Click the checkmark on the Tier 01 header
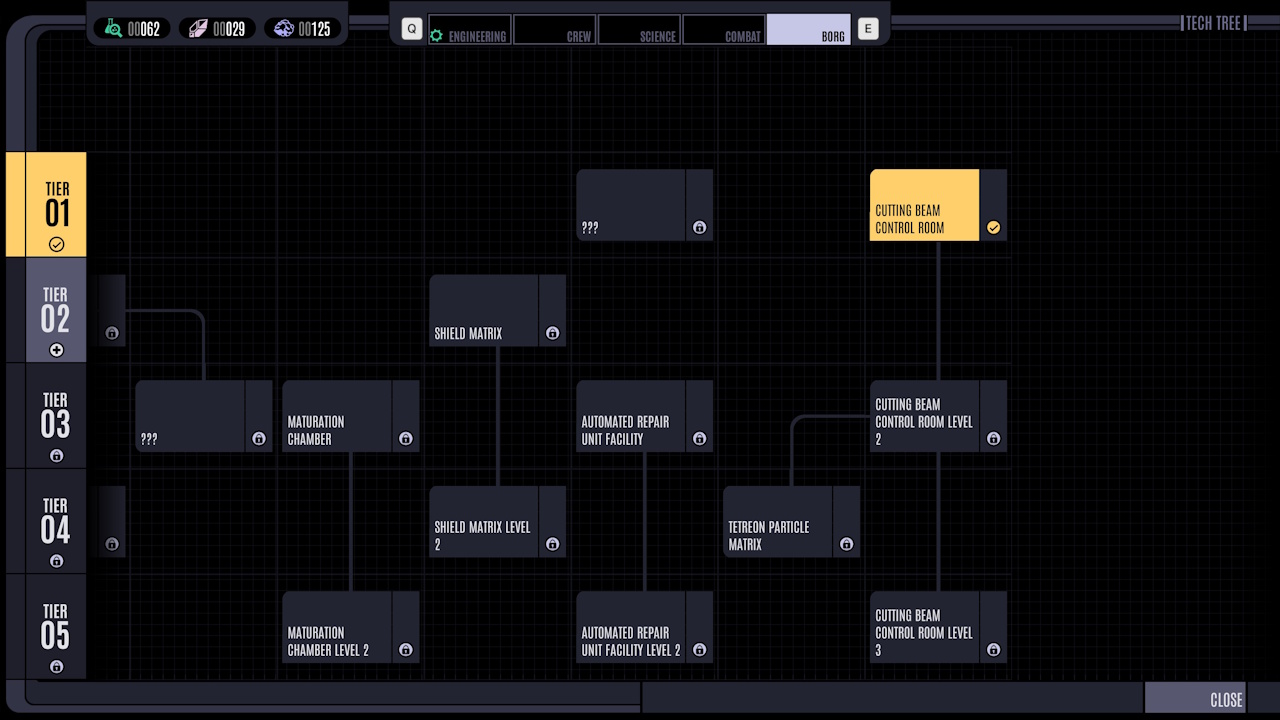Viewport: 1280px width, 720px height. click(57, 244)
